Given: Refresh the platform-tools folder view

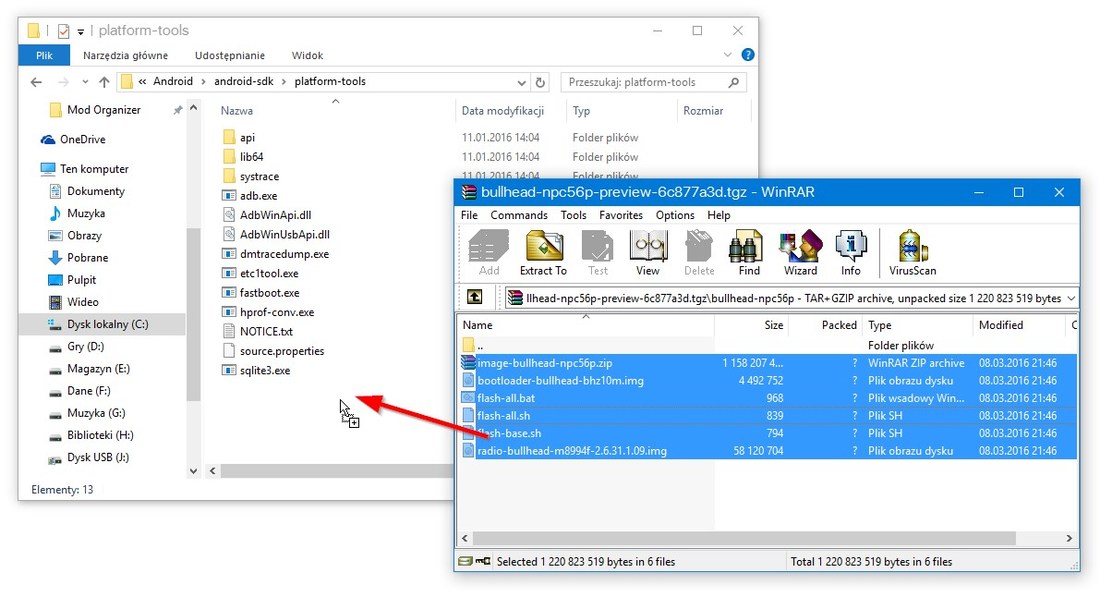Looking at the screenshot, I should pyautogui.click(x=540, y=82).
